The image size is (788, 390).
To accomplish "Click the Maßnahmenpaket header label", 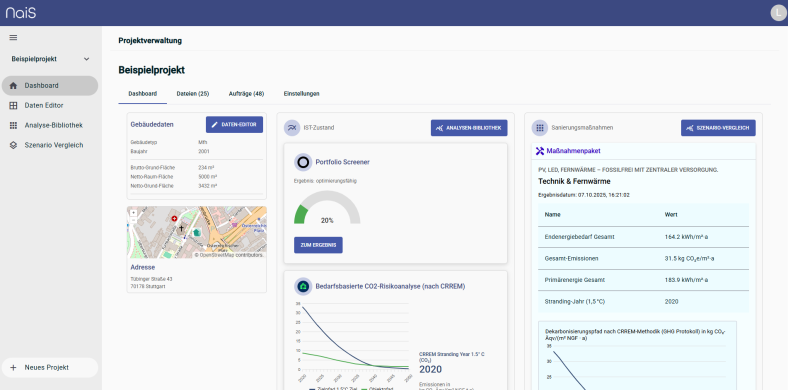I will tap(573, 151).
